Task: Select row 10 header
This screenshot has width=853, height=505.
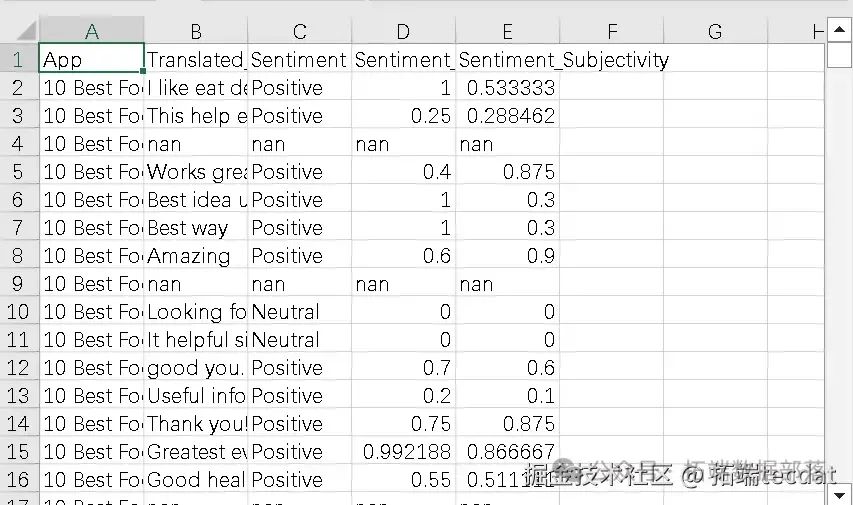Action: coord(18,312)
